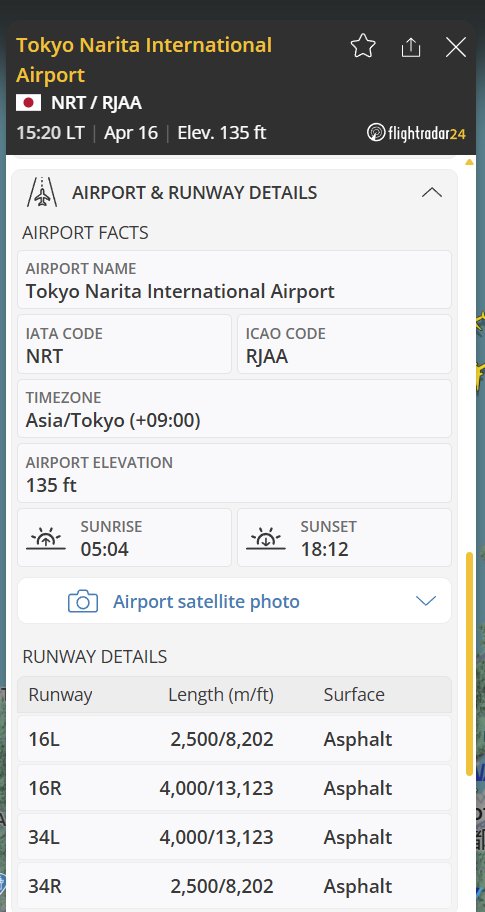Expand the satellite photo chevron
The height and width of the screenshot is (912, 485).
(x=426, y=601)
